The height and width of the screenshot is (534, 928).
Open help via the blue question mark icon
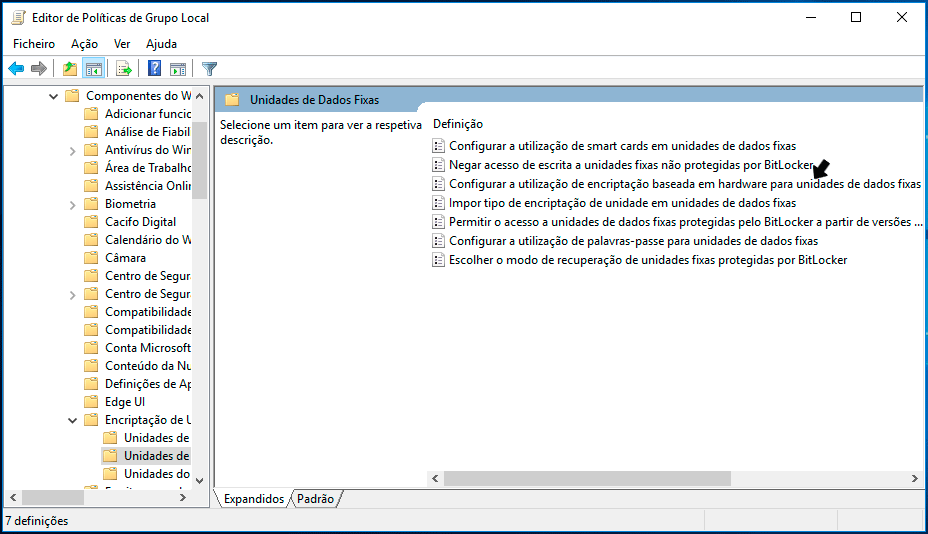(154, 69)
